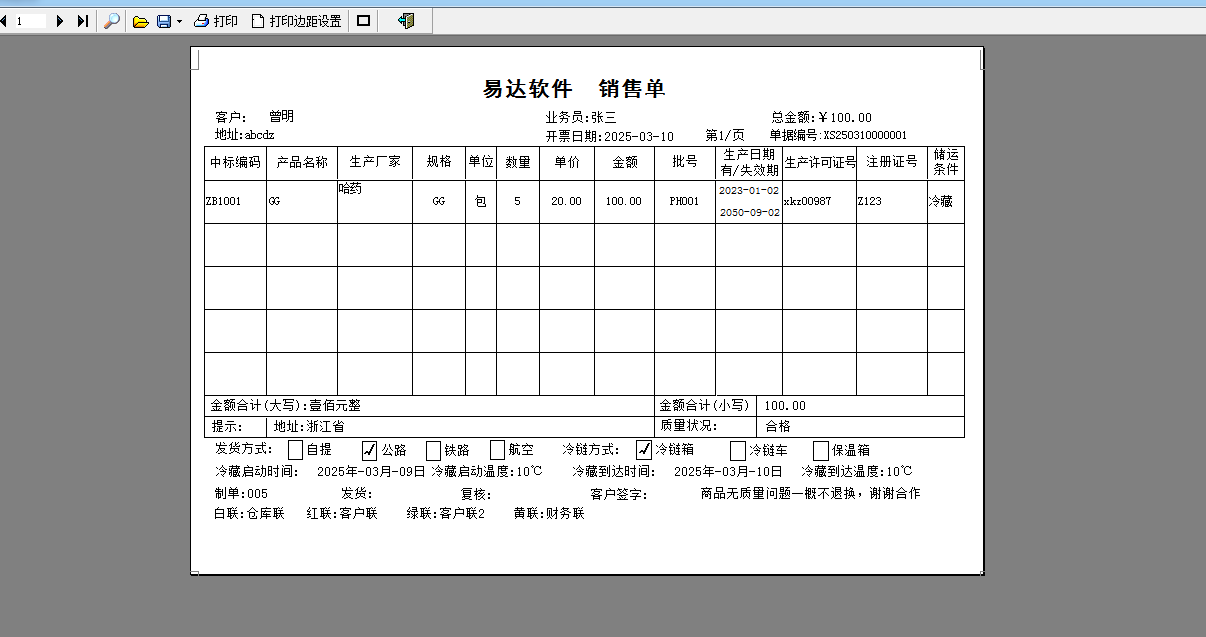
Task: Exit the preview with door icon
Action: [405, 20]
